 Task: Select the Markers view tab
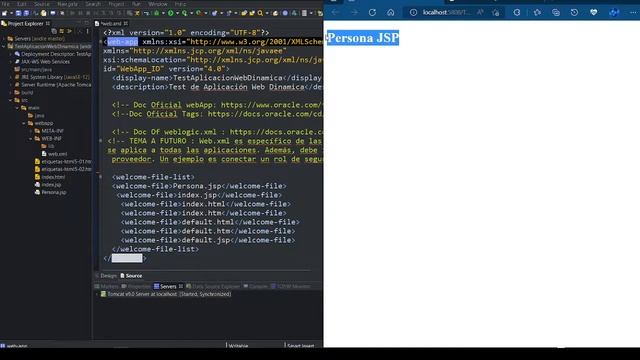(107, 287)
